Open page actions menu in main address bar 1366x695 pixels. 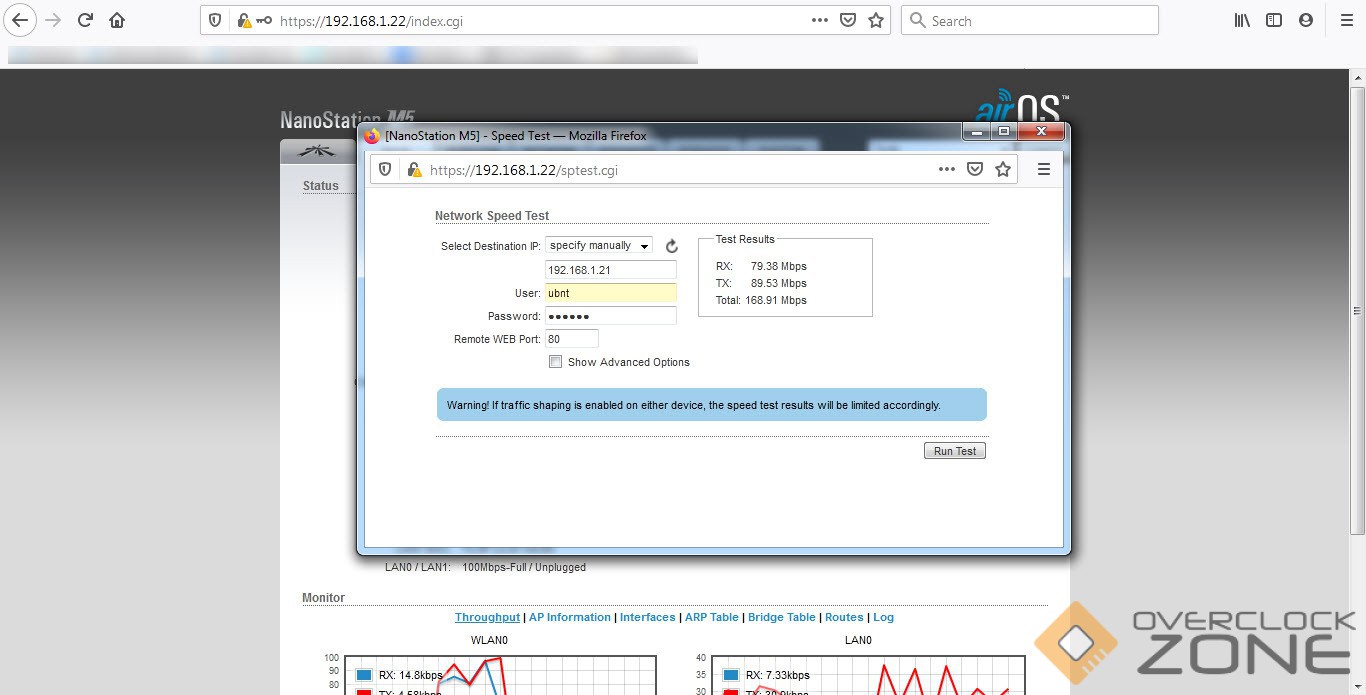click(x=820, y=20)
